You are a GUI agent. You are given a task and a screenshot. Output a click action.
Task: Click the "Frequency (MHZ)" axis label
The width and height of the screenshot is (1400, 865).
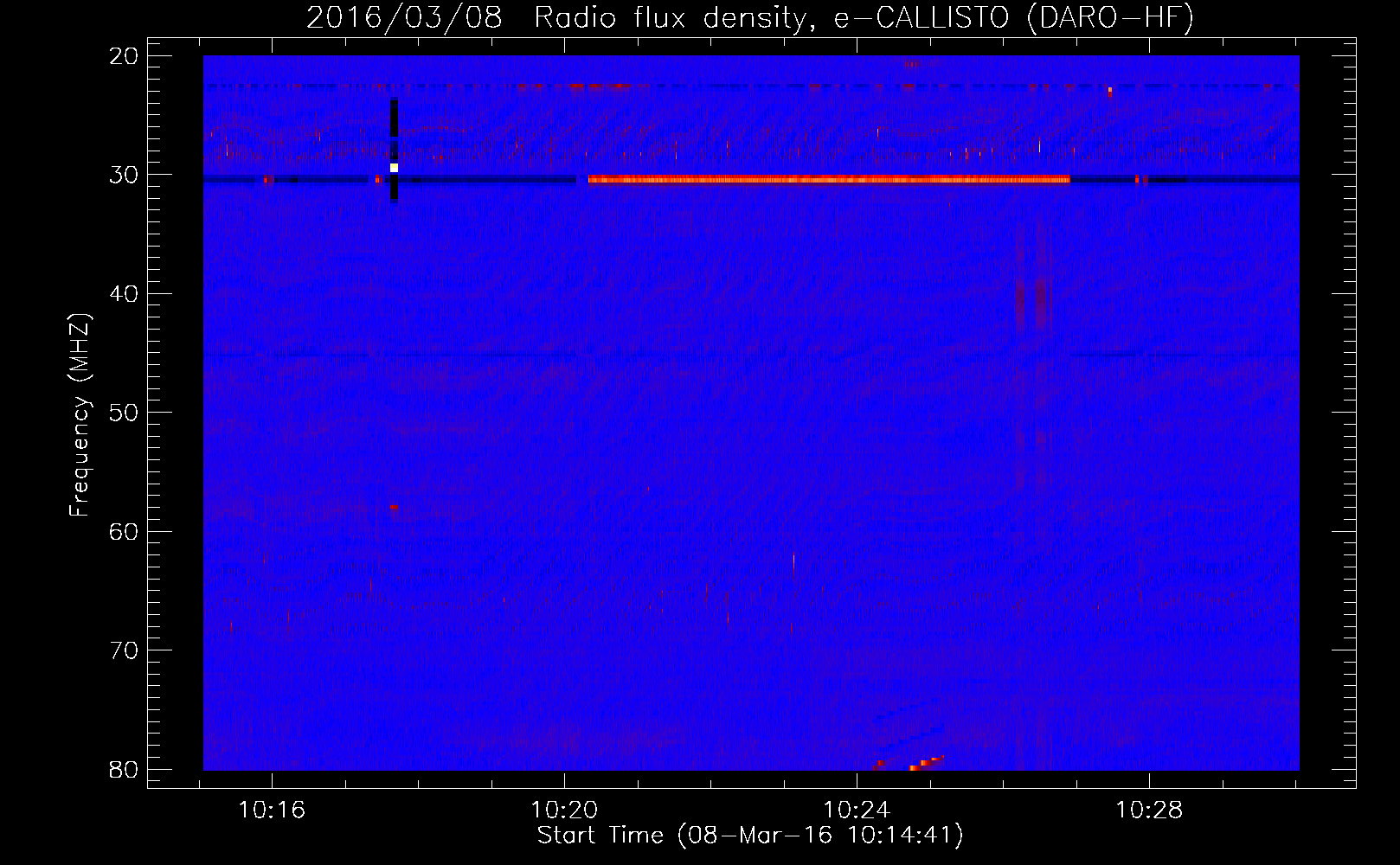pos(80,416)
